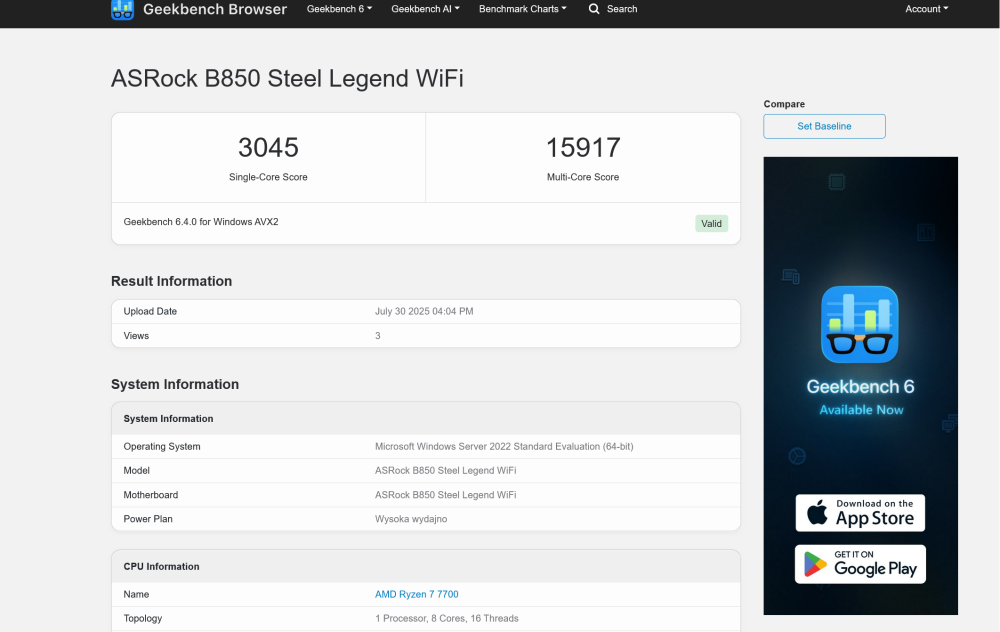Click the Valid badge on the benchmark result
The height and width of the screenshot is (632, 1000).
(711, 223)
